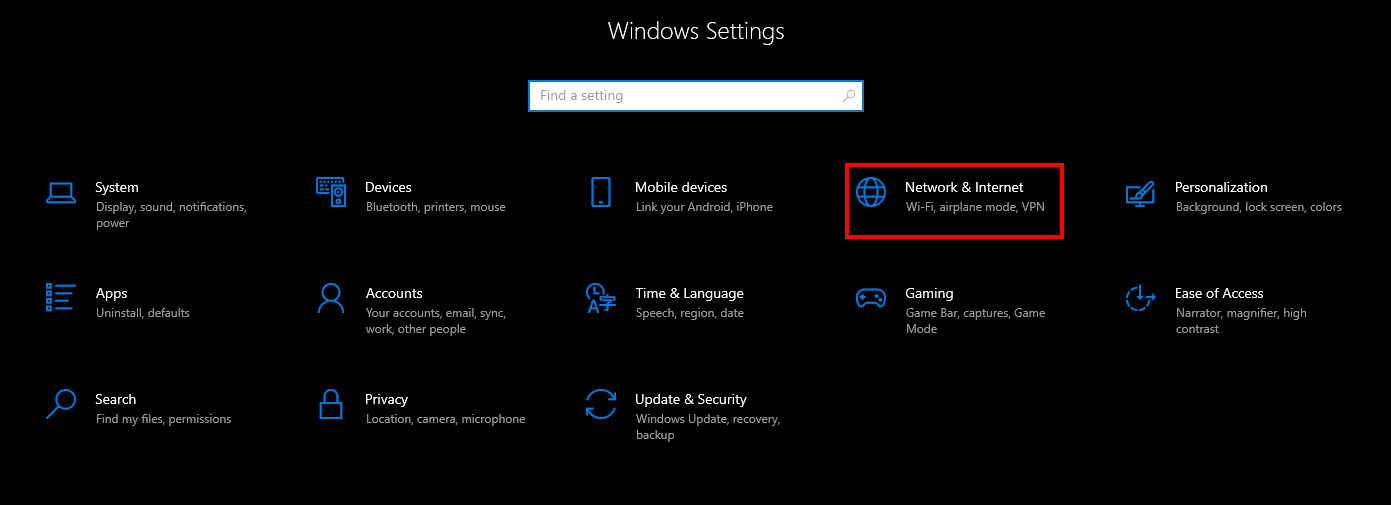Click the Personalization paintbrush icon
Screen dimensions: 1391x505
pyautogui.click(x=1141, y=193)
